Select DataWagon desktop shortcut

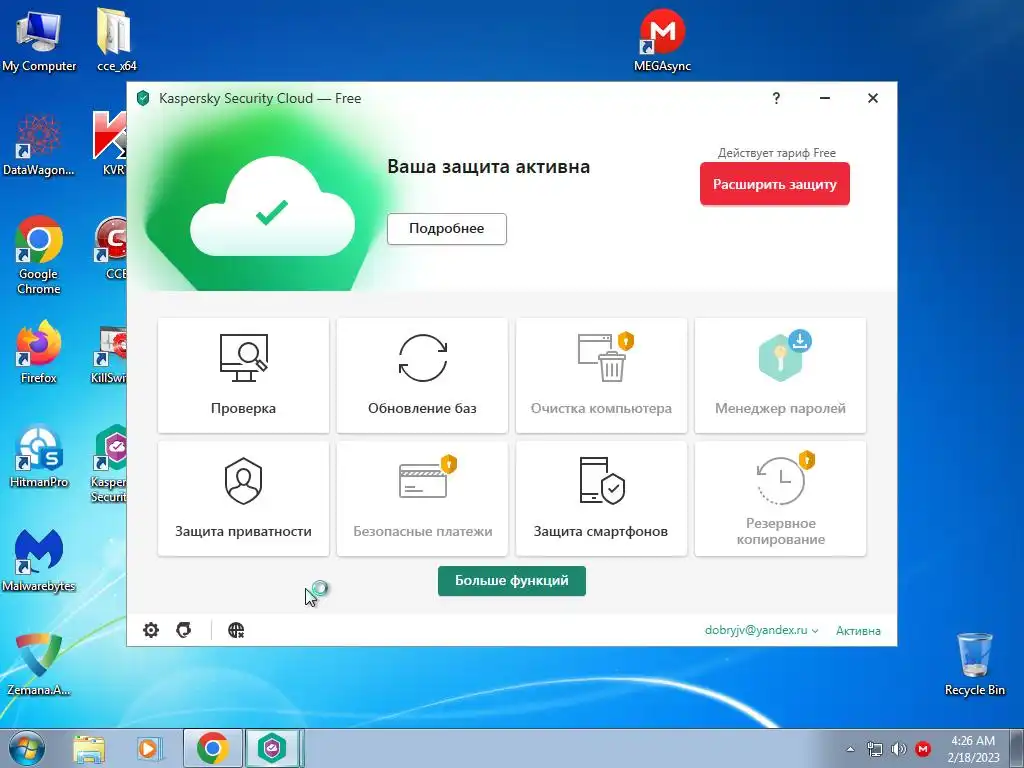tap(39, 145)
